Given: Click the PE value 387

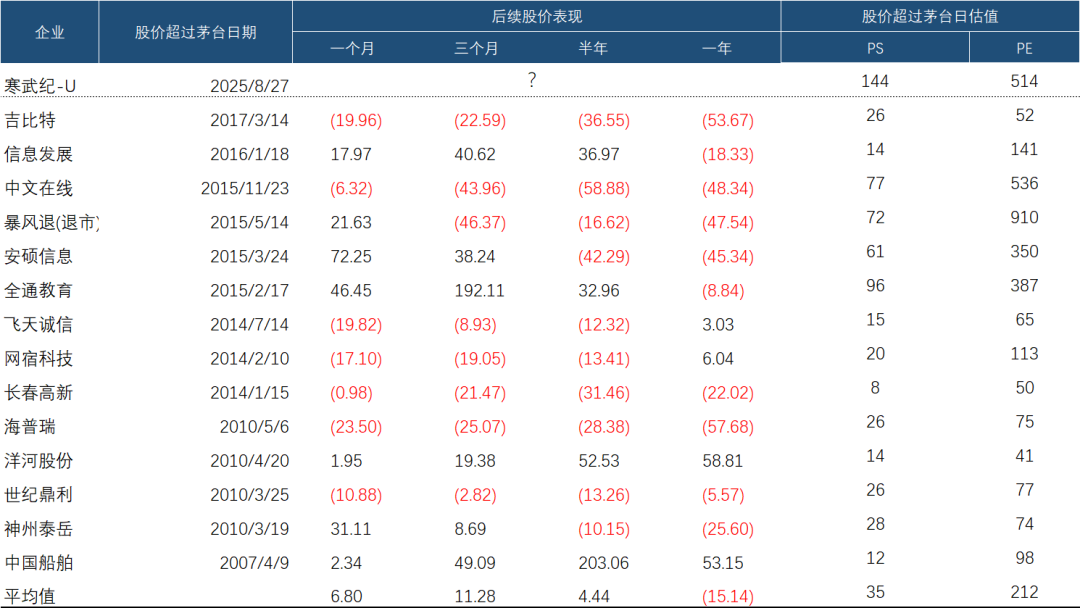Looking at the screenshot, I should 1024,286.
